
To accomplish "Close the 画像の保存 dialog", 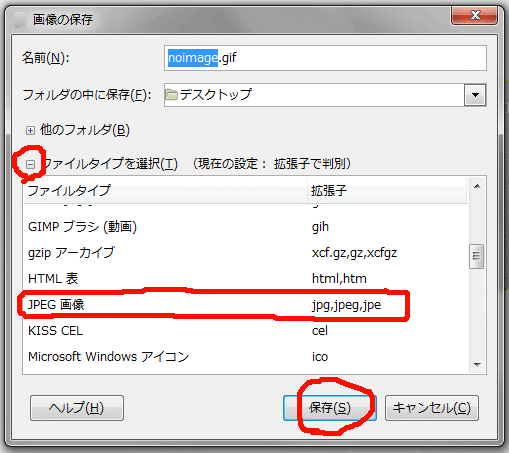I will (x=475, y=15).
